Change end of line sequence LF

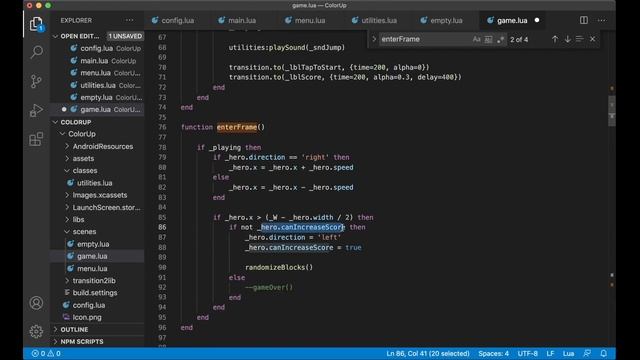[x=550, y=353]
